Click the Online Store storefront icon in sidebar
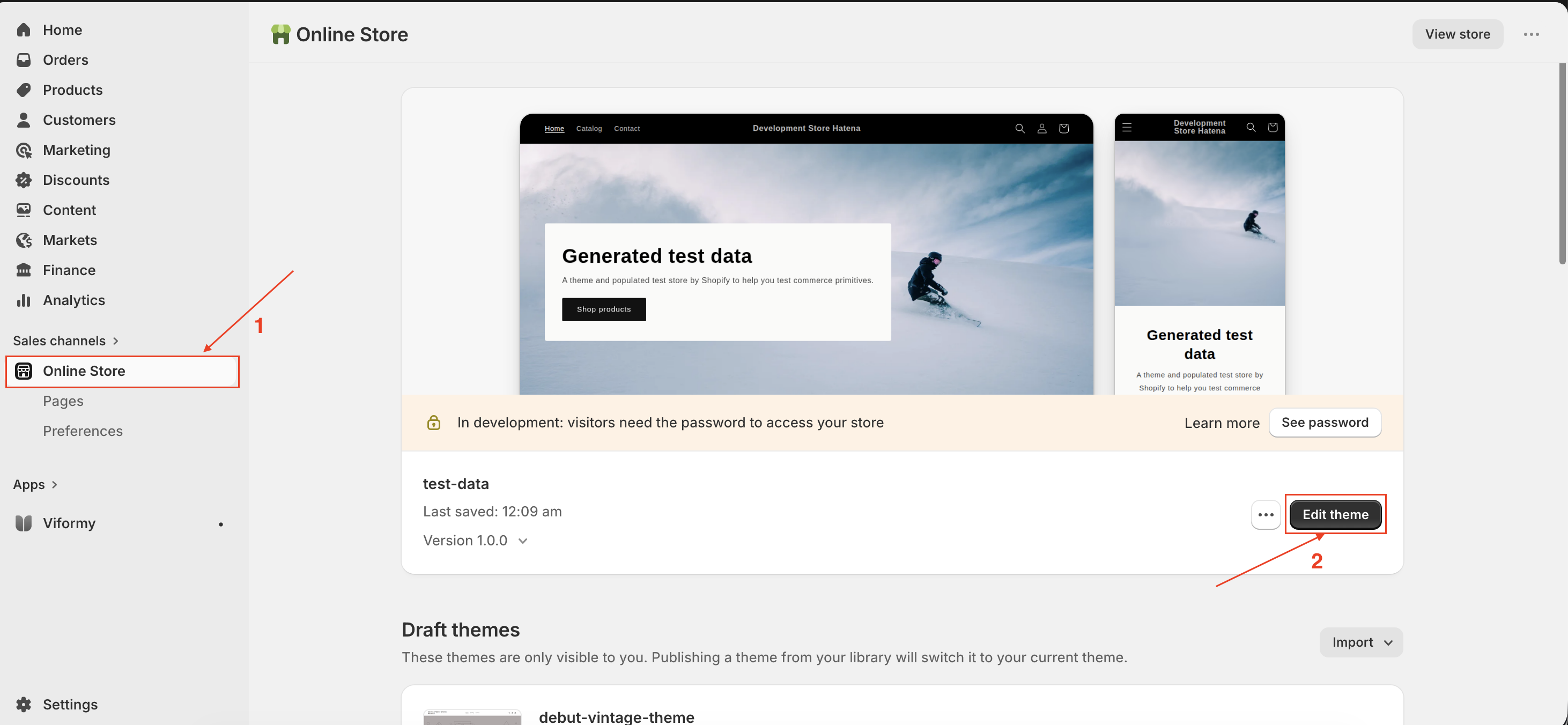This screenshot has height=725, width=1568. pos(24,371)
